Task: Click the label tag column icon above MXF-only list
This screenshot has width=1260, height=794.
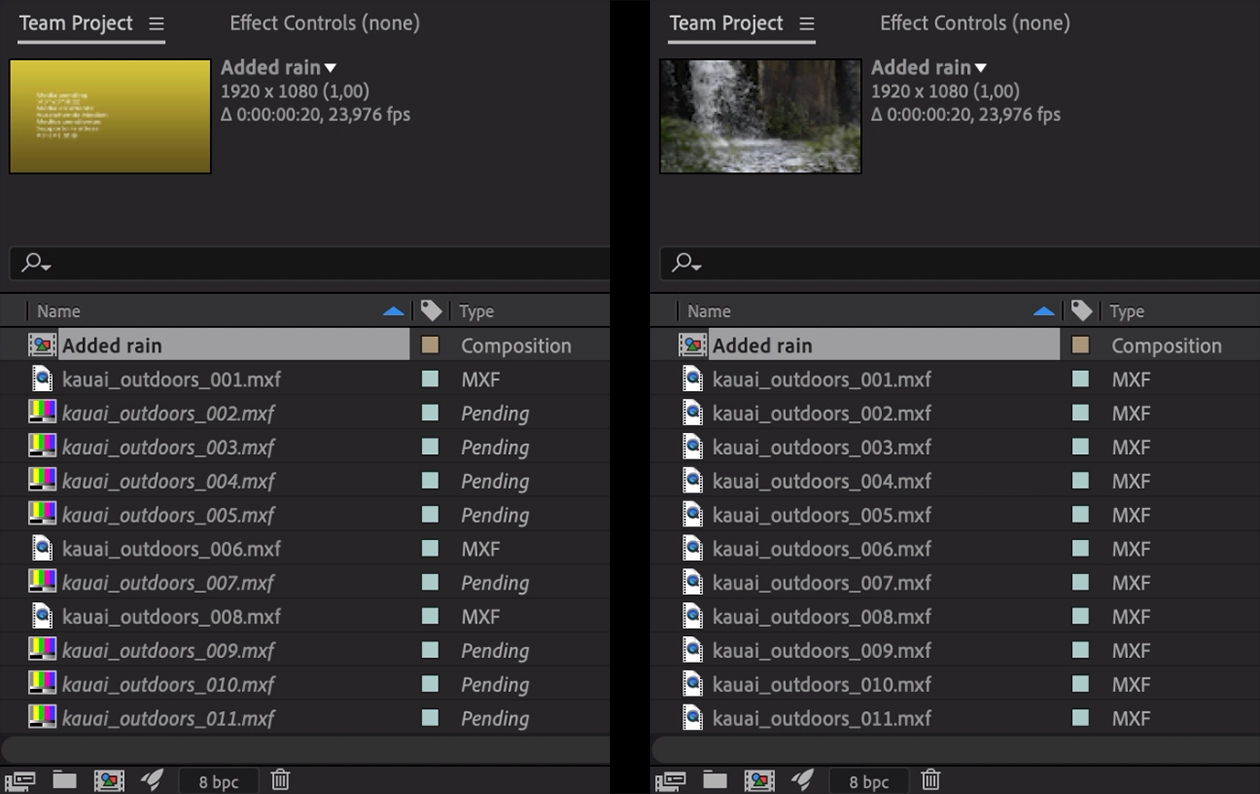Action: click(1081, 311)
